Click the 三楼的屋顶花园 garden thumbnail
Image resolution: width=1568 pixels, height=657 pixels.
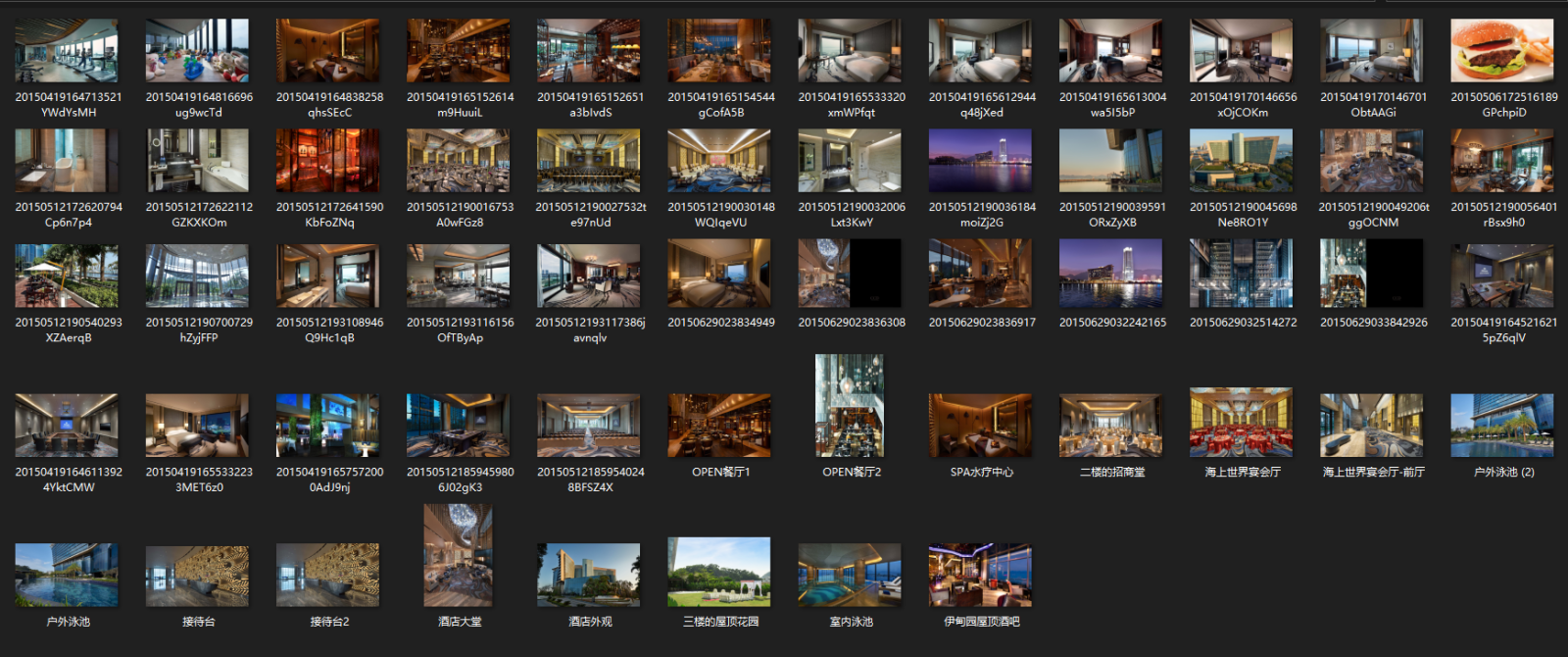[x=719, y=572]
